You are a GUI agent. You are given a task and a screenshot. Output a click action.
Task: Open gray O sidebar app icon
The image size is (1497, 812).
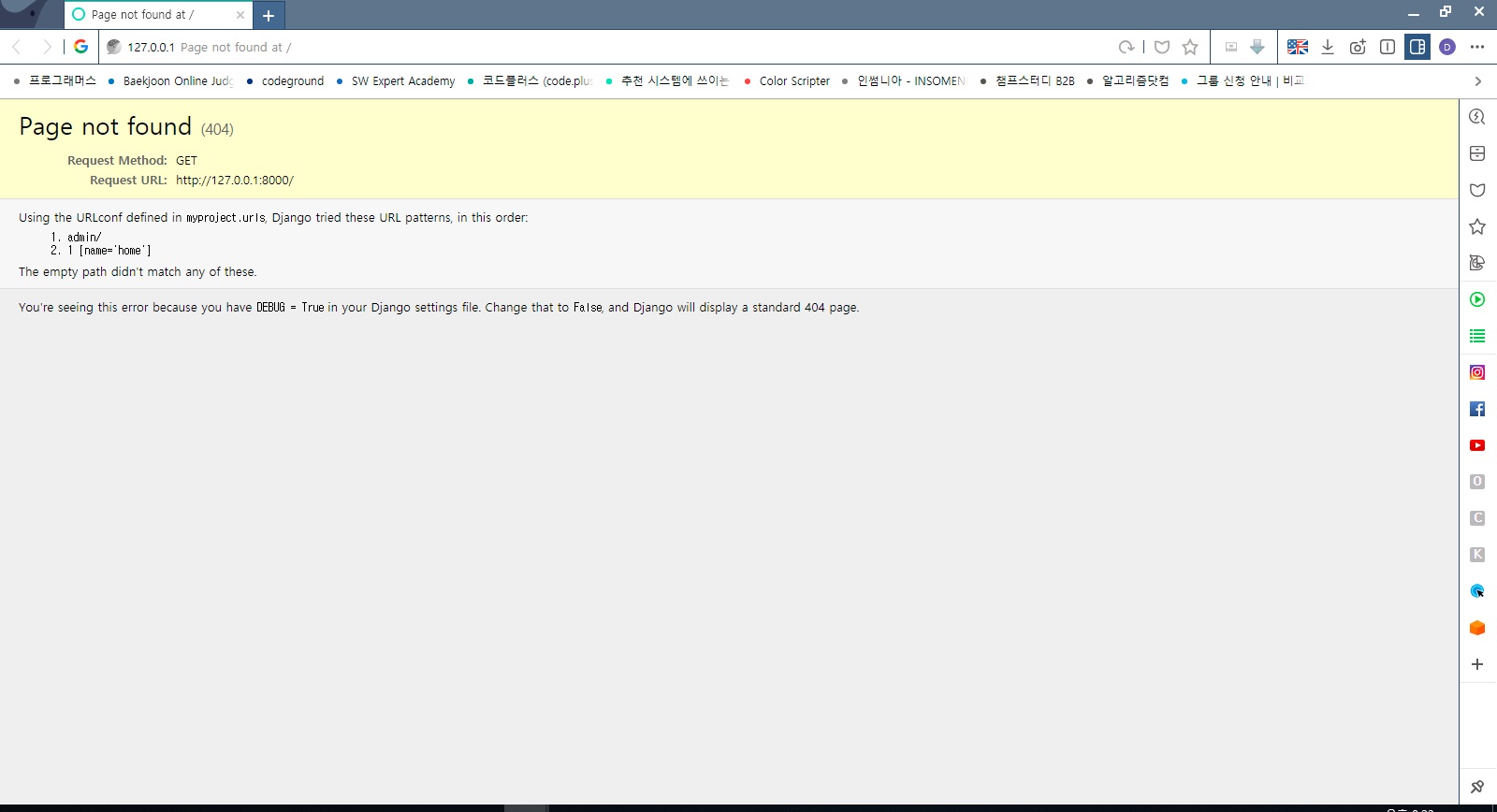coord(1477,482)
